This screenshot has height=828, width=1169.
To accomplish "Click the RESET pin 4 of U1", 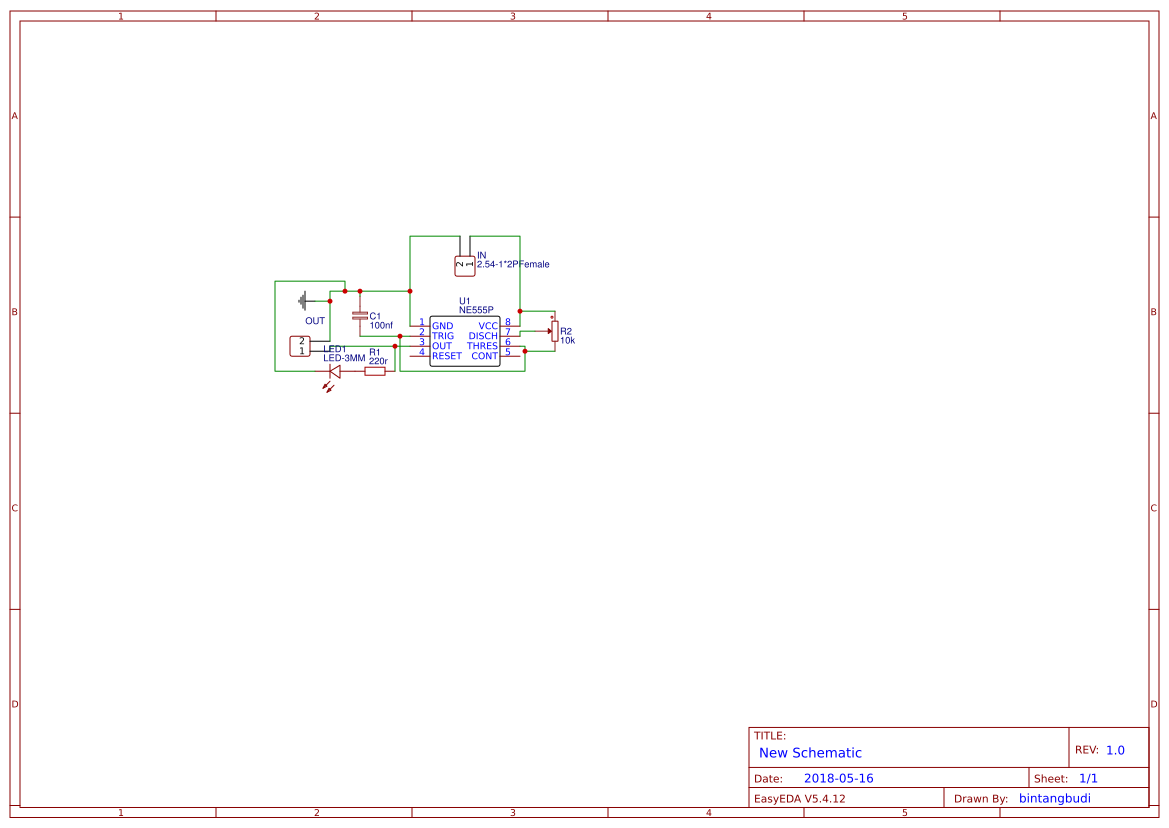I will pyautogui.click(x=419, y=355).
